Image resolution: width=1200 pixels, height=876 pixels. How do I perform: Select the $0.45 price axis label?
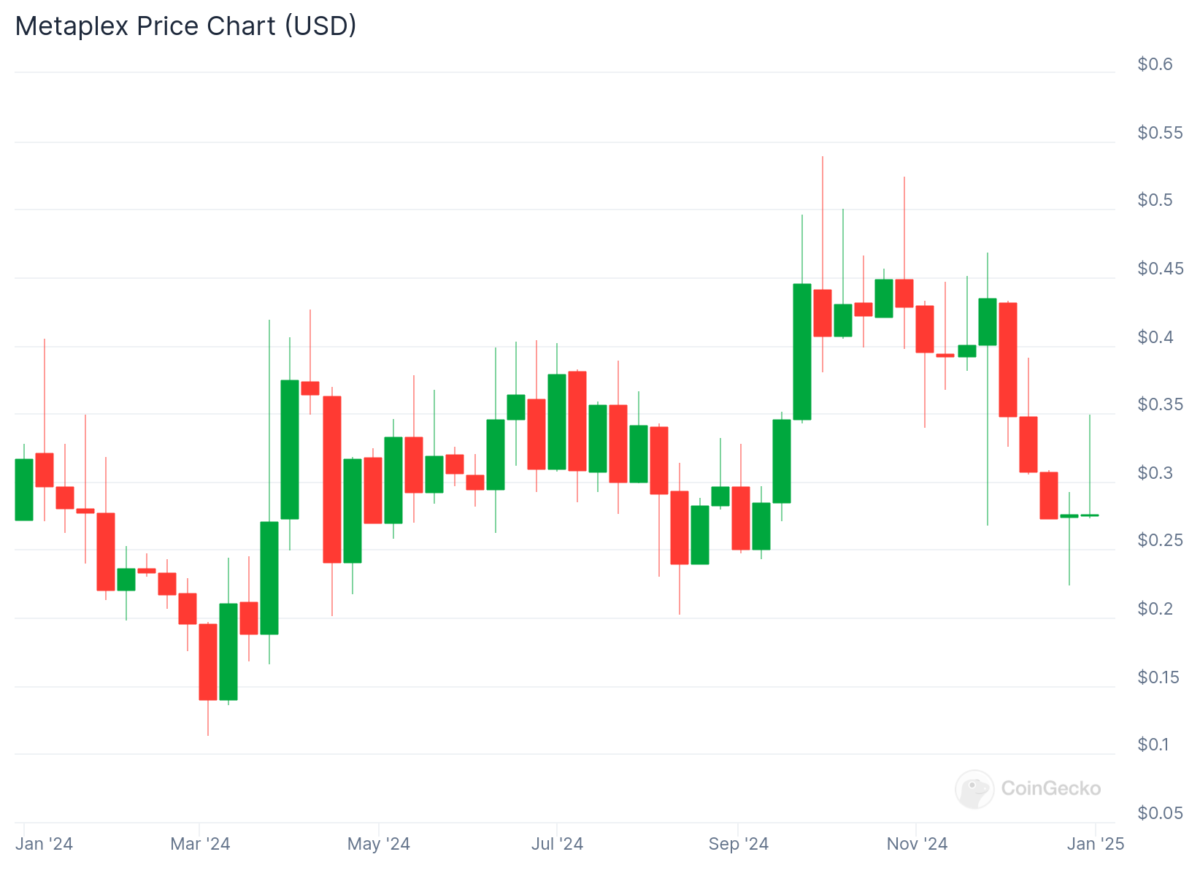[1159, 269]
